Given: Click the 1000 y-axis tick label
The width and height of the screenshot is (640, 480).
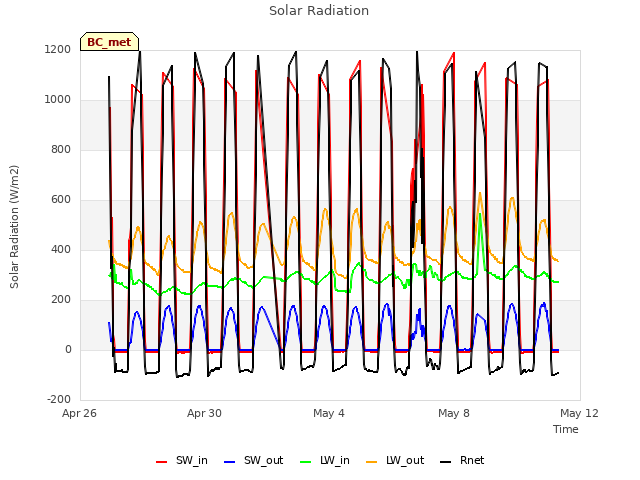Looking at the screenshot, I should pyautogui.click(x=58, y=100).
